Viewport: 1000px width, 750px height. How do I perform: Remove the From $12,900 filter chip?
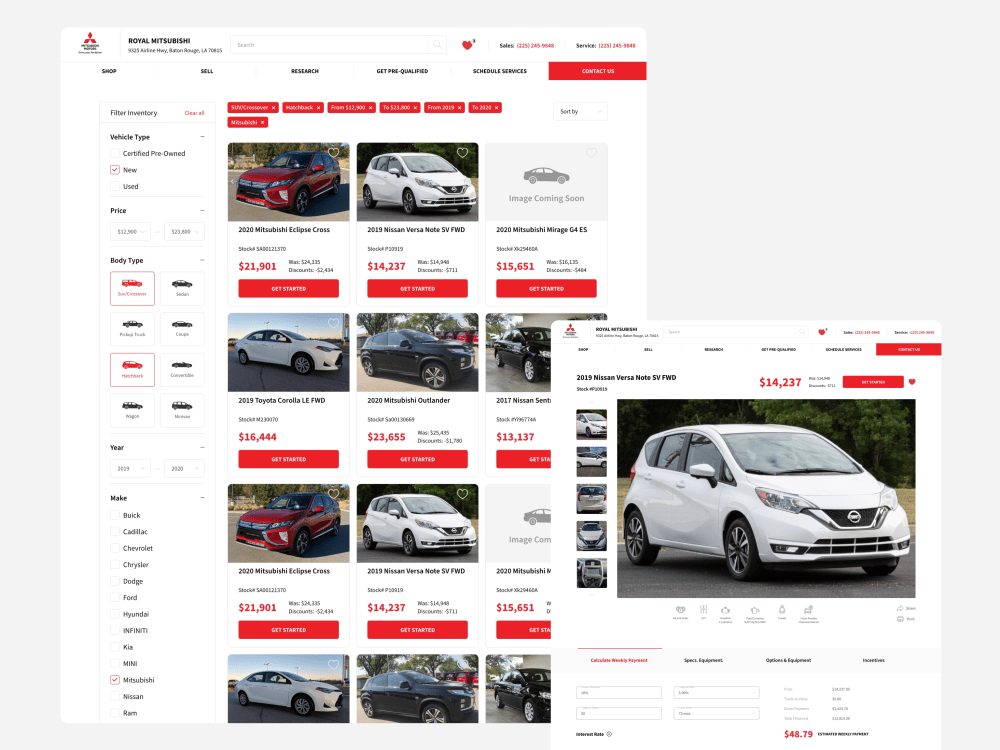[x=371, y=108]
